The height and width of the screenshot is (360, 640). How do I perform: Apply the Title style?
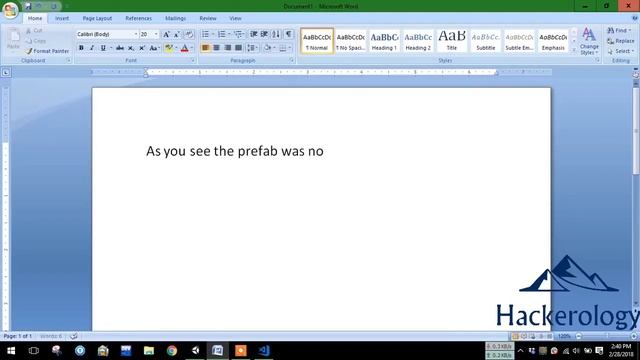(x=452, y=41)
